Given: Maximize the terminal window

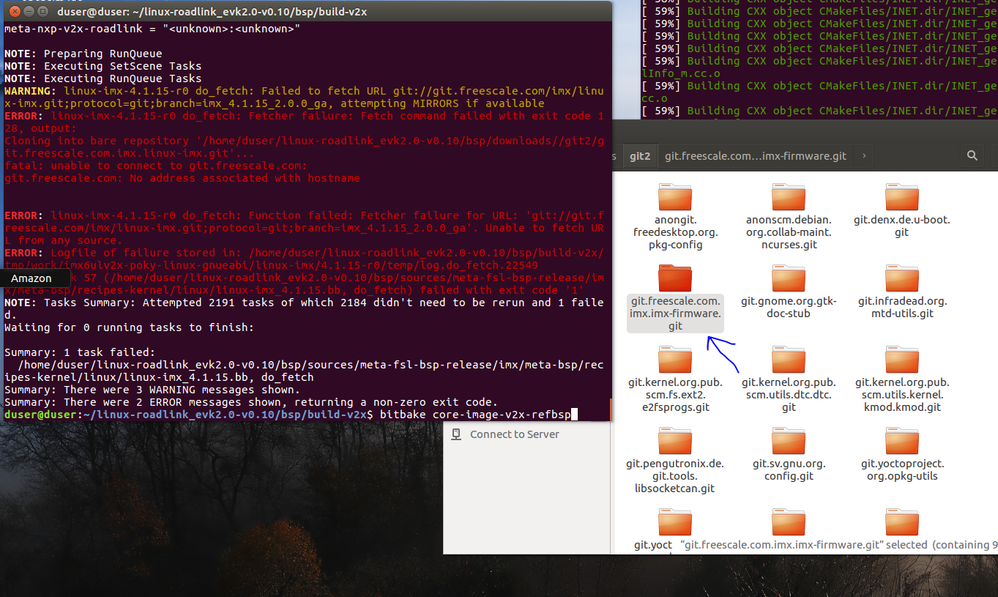Looking at the screenshot, I should 43,11.
